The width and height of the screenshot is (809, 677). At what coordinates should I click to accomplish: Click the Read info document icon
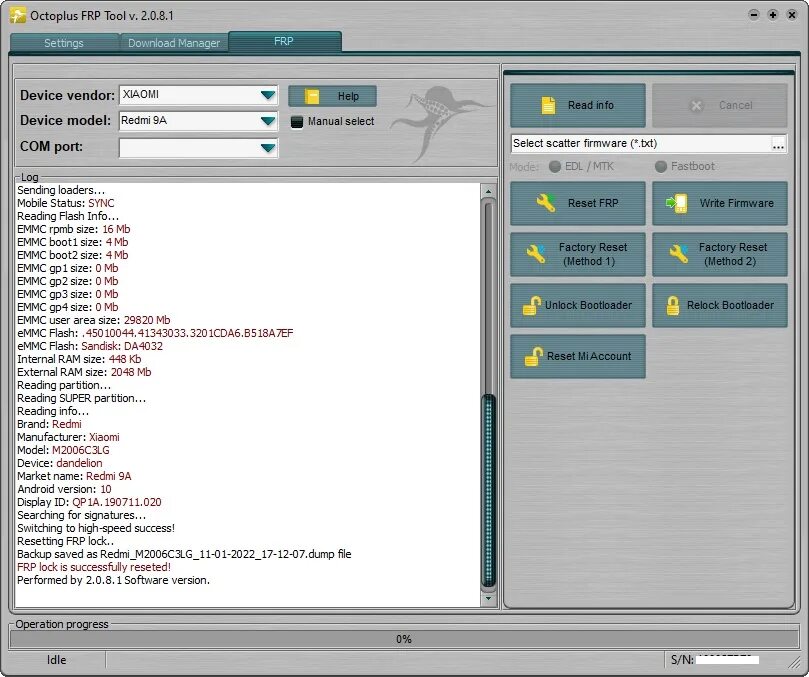click(x=548, y=105)
